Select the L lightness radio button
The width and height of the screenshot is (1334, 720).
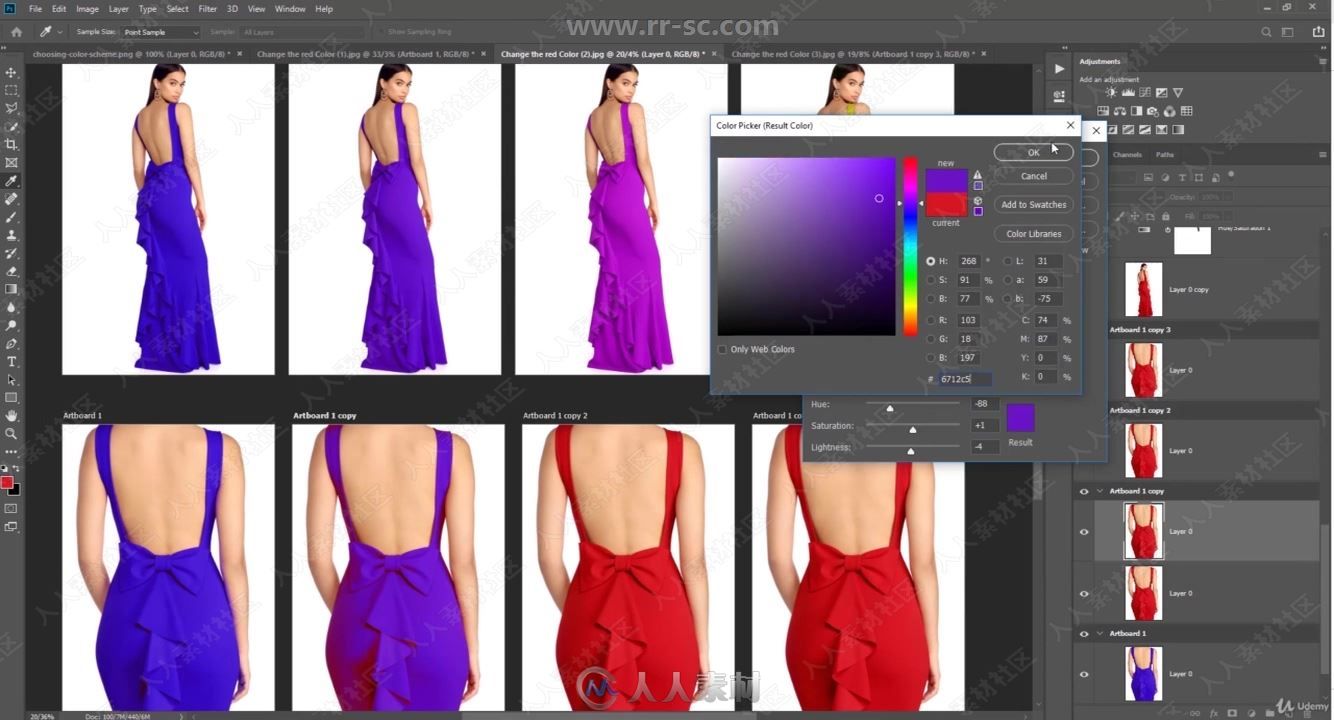click(x=1007, y=261)
